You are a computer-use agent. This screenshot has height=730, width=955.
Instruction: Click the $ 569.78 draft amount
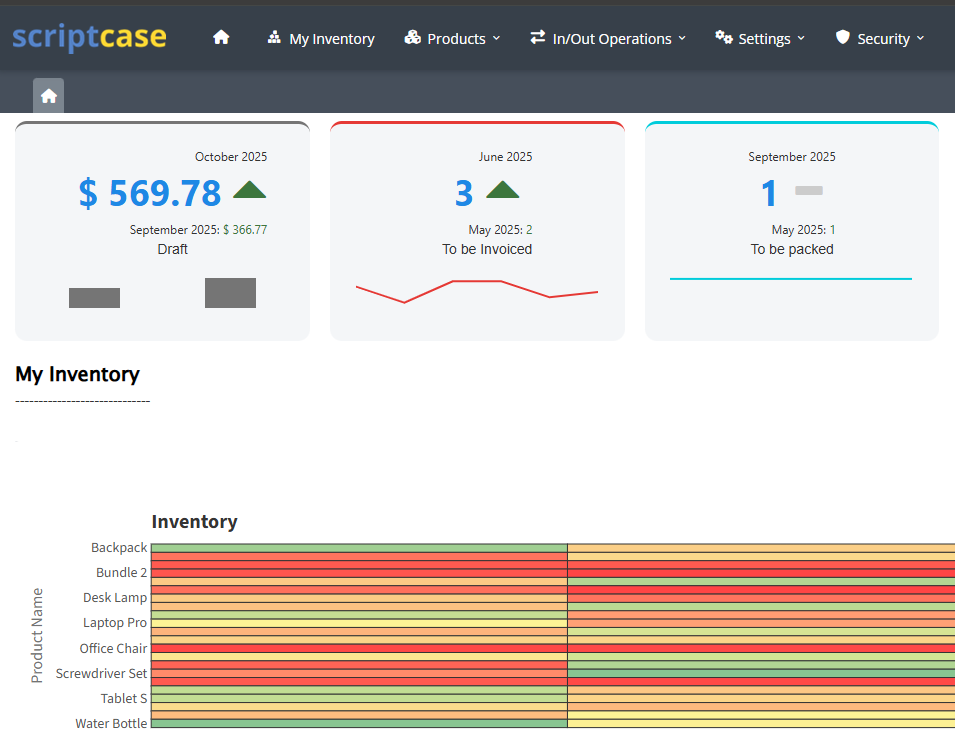pyautogui.click(x=150, y=193)
